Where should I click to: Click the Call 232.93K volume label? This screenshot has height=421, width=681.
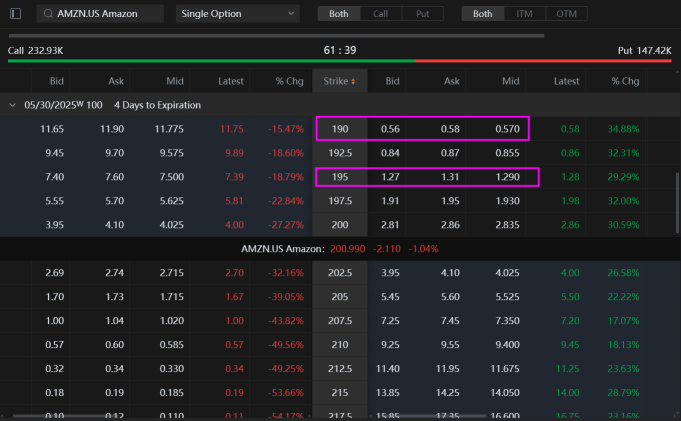[36, 51]
